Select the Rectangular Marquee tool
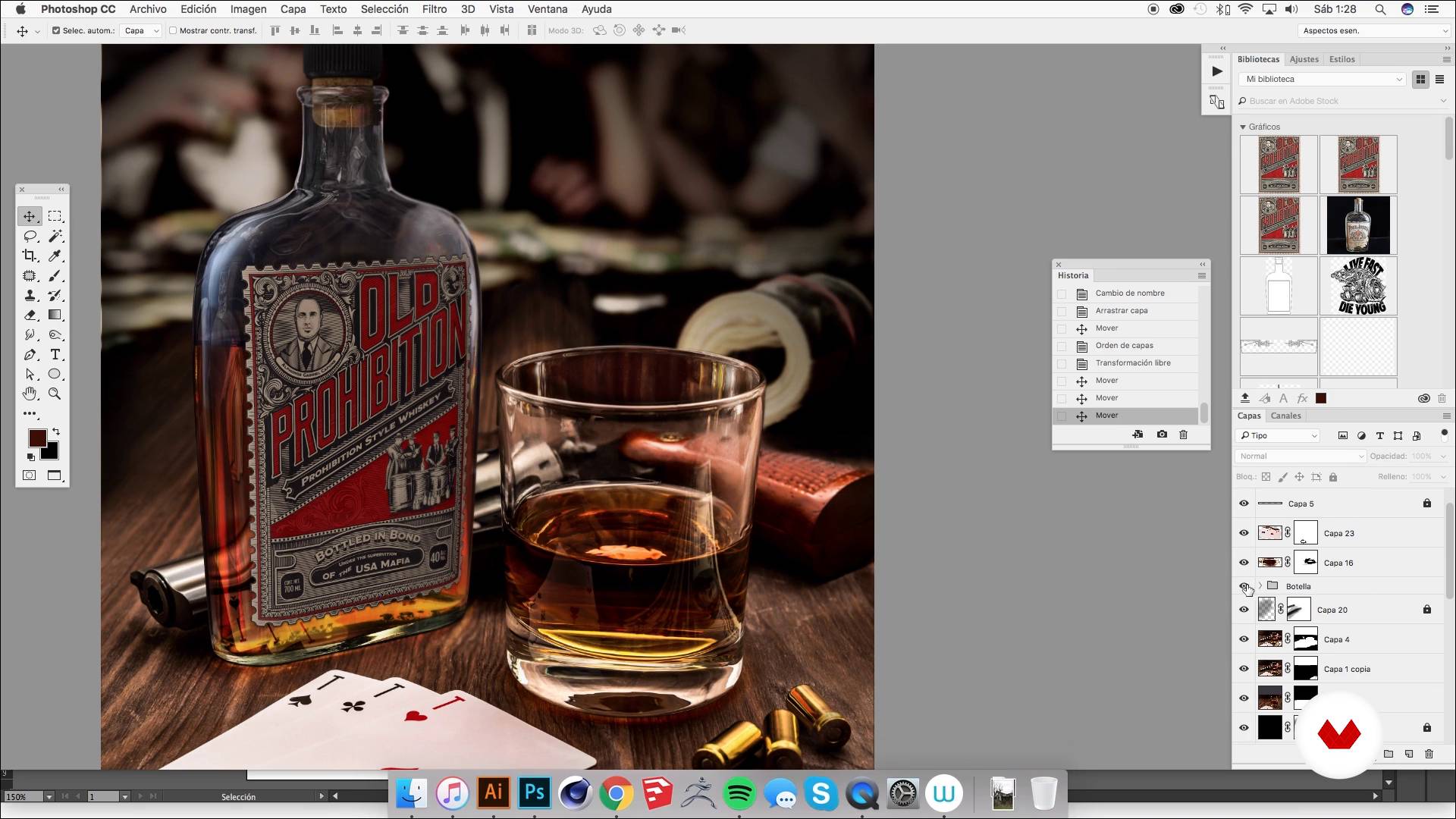The height and width of the screenshot is (819, 1456). pos(55,217)
